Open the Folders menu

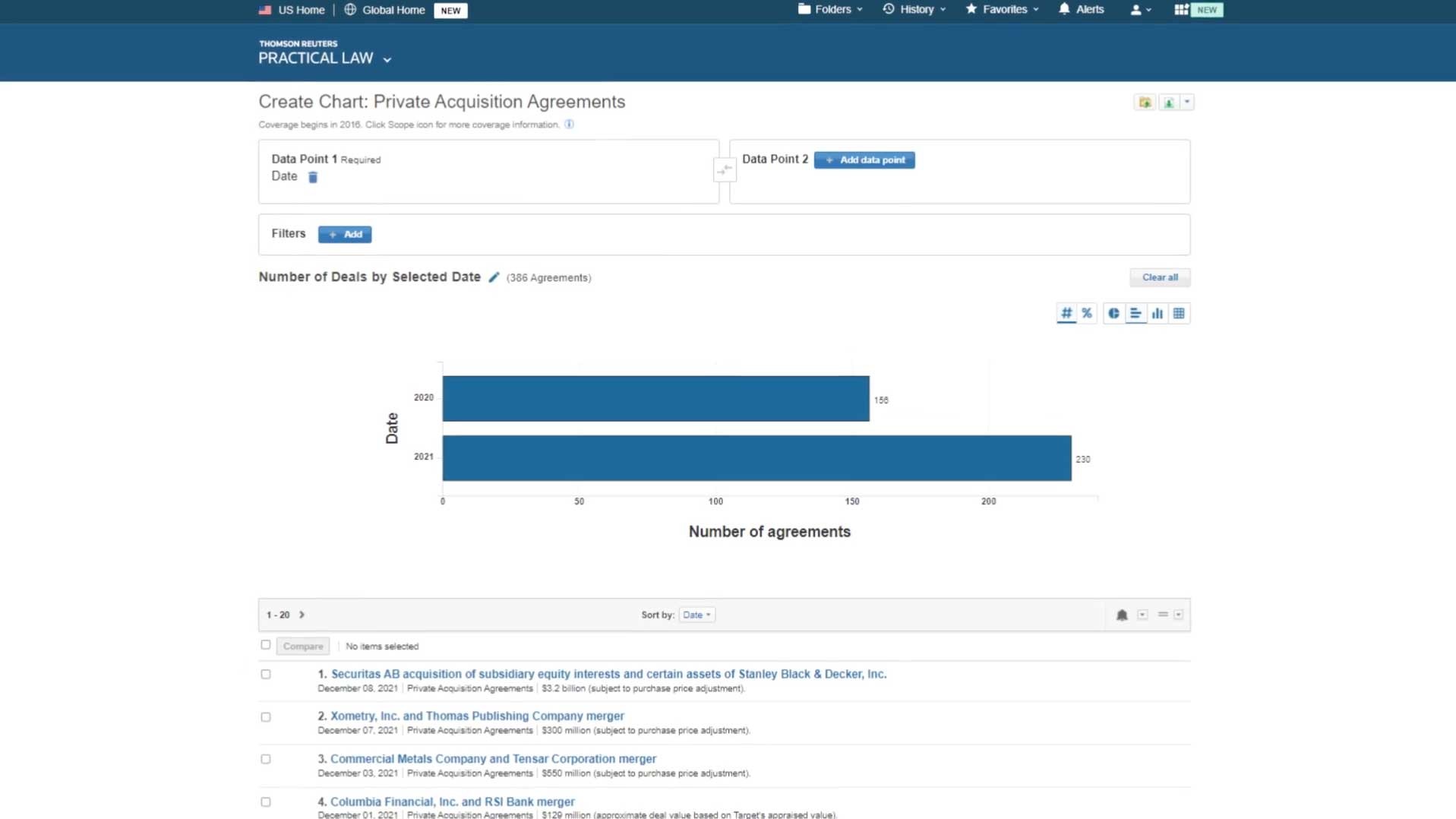[x=830, y=10]
